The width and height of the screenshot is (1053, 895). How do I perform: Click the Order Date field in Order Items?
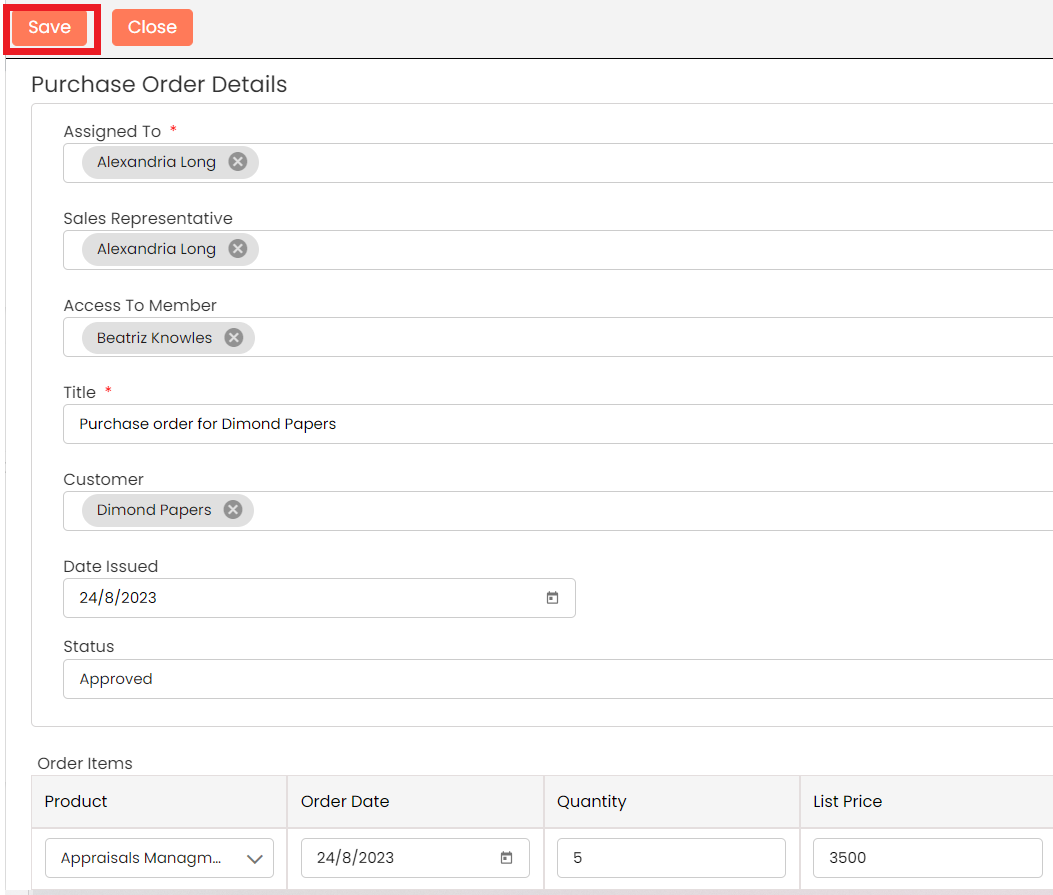(400, 858)
